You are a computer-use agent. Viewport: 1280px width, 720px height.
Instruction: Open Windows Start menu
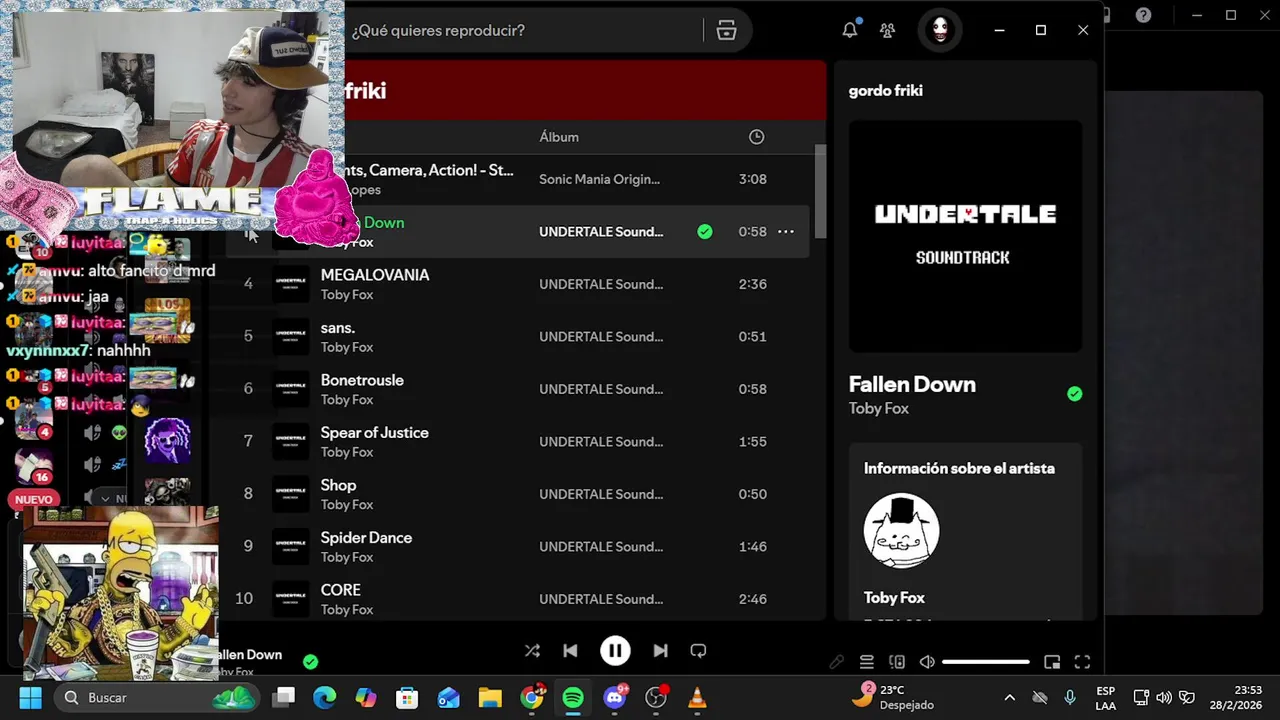(x=30, y=698)
